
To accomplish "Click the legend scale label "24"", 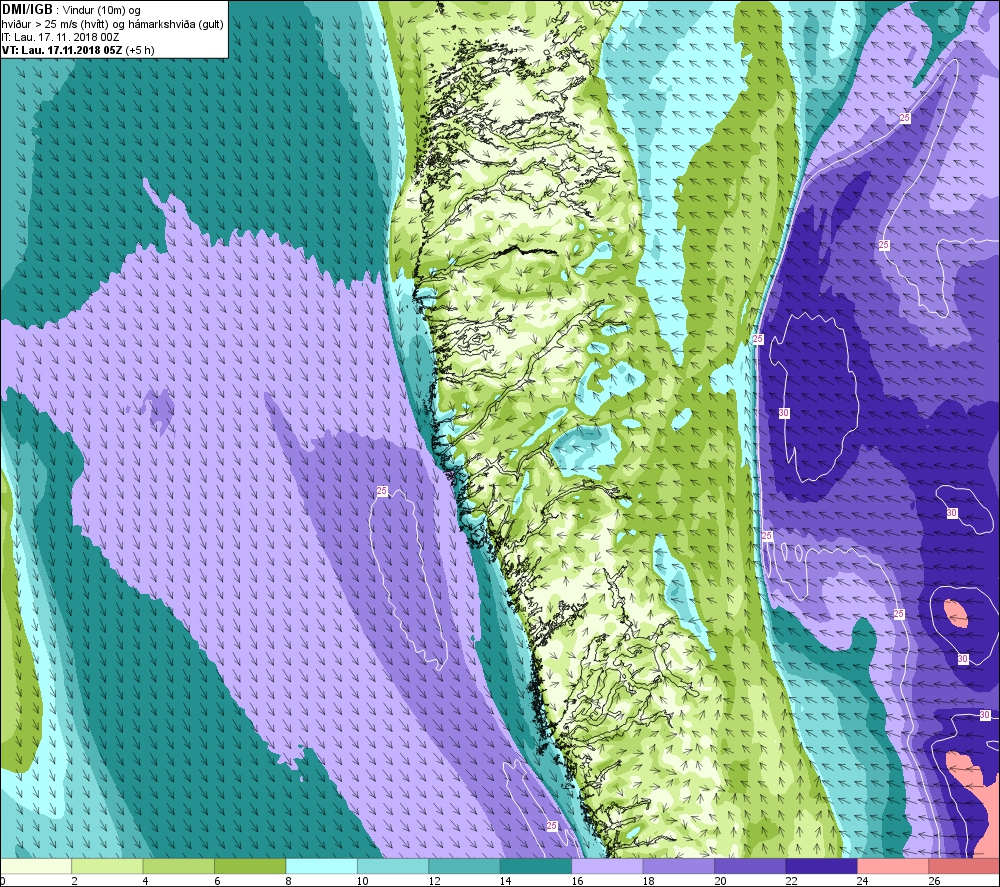I will [862, 881].
